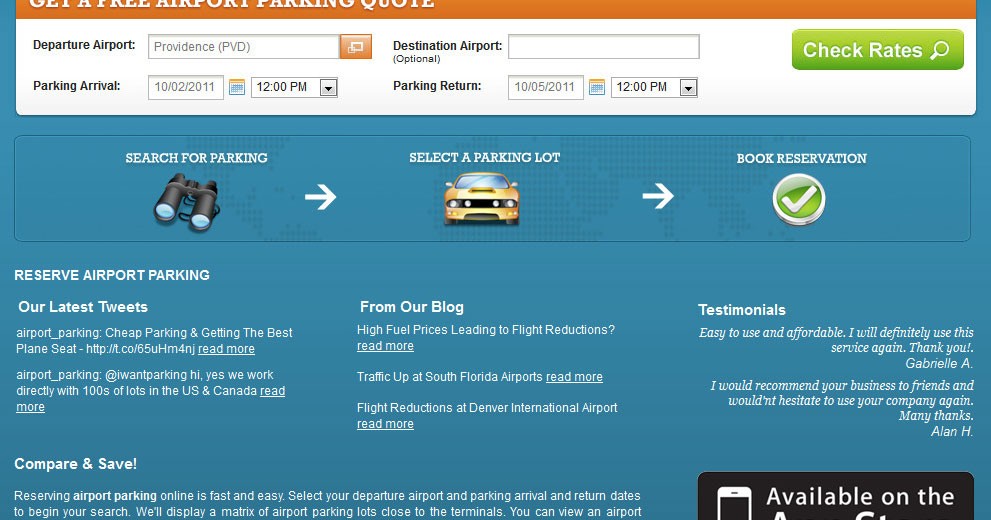Select the Parking Arrival date field
Screen dimensions: 991x520
coord(185,87)
